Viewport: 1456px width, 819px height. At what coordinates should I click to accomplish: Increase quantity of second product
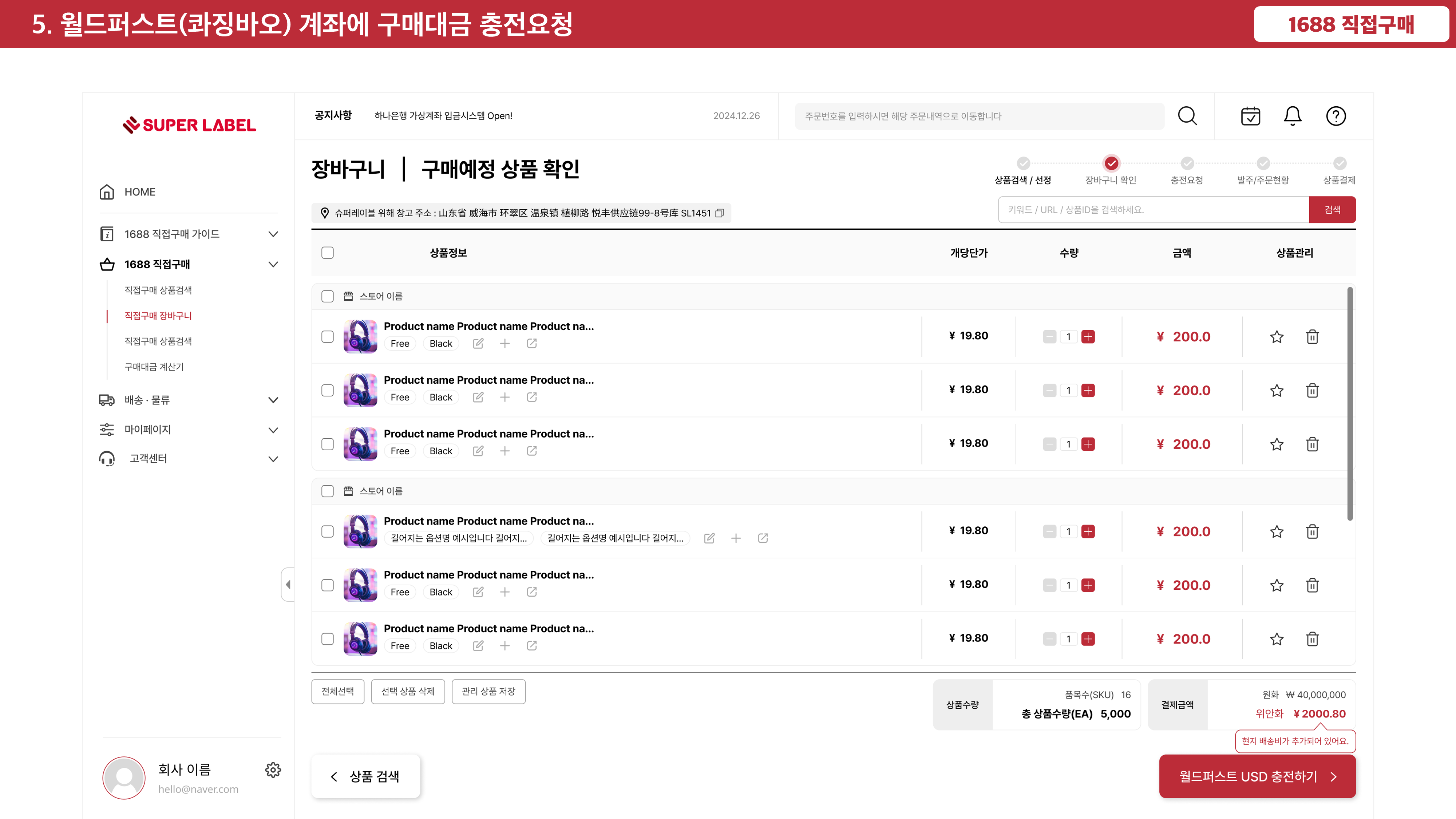coord(1088,391)
